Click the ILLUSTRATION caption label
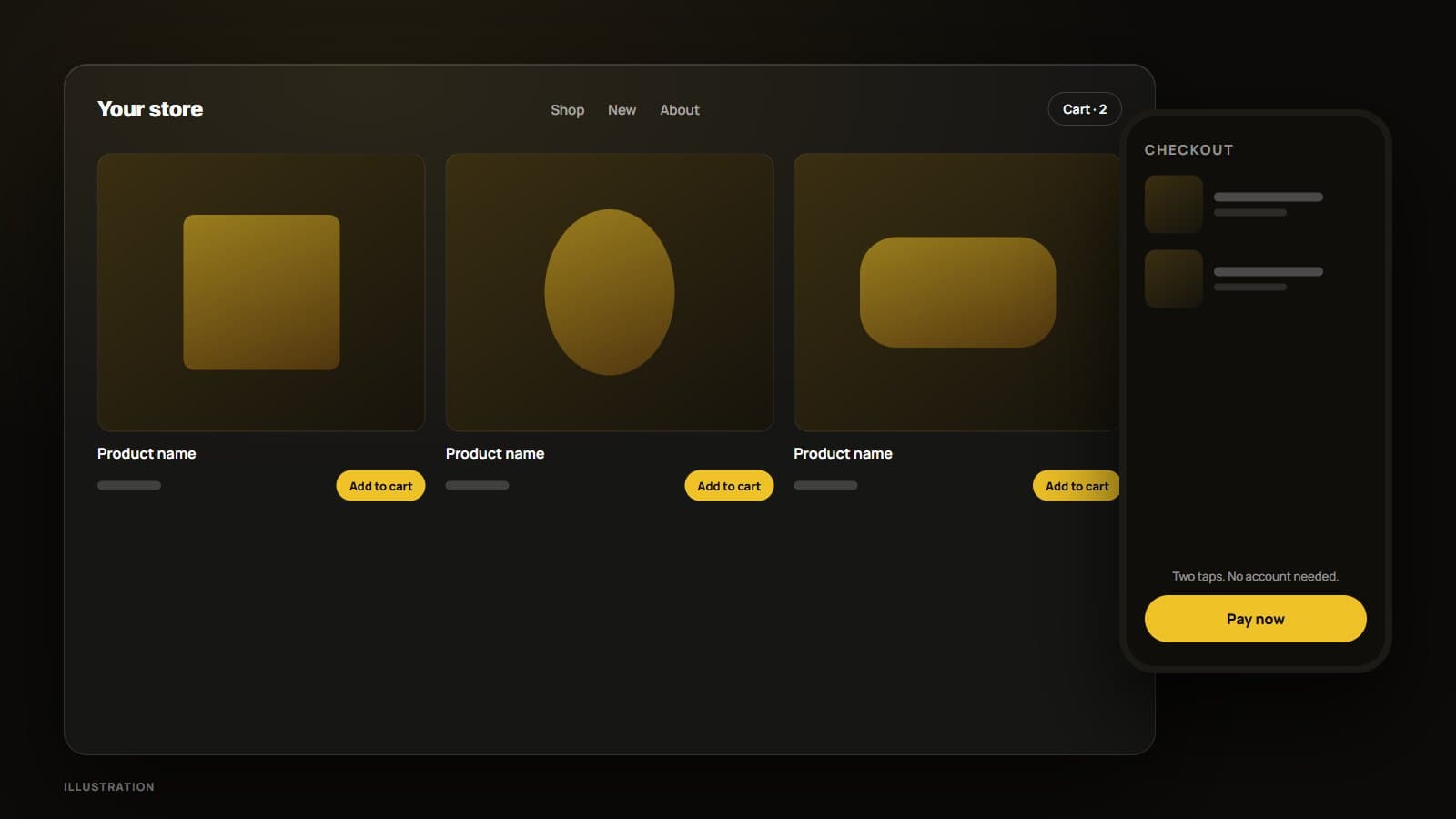 pyautogui.click(x=109, y=787)
